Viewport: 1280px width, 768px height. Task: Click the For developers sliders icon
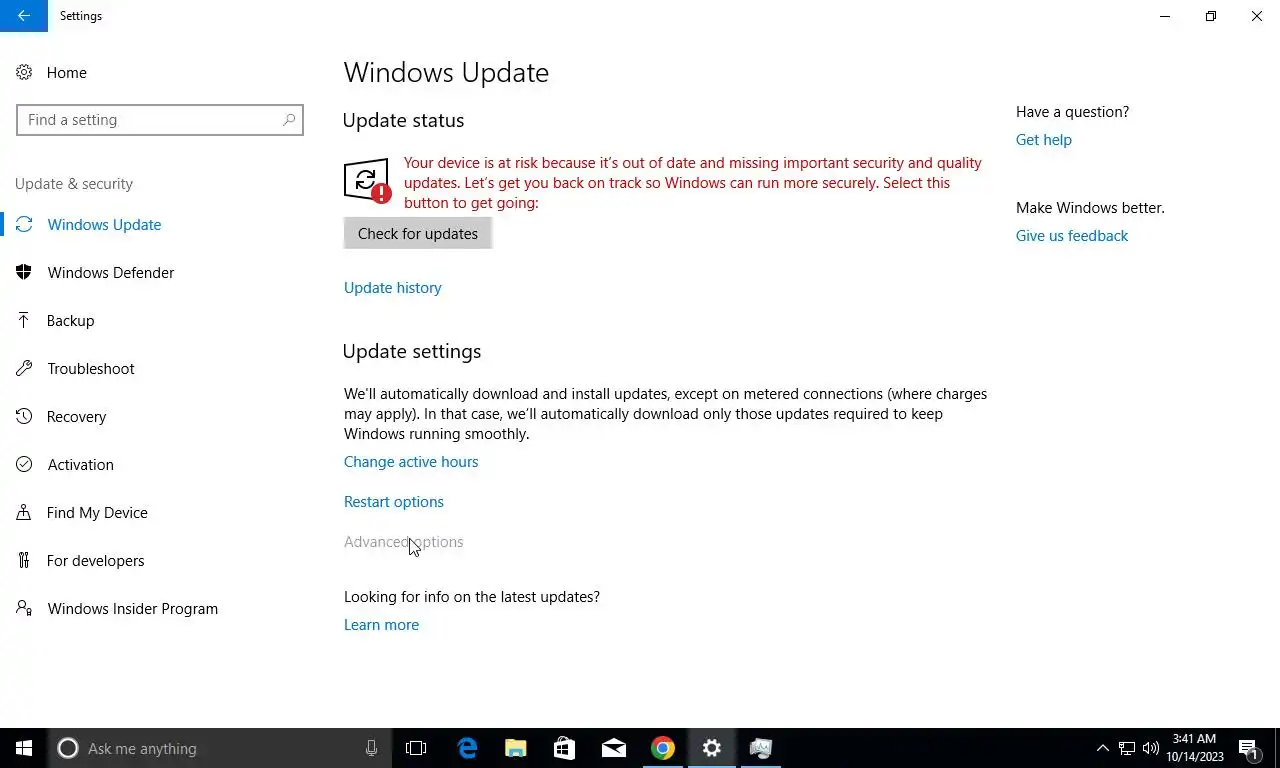click(24, 561)
